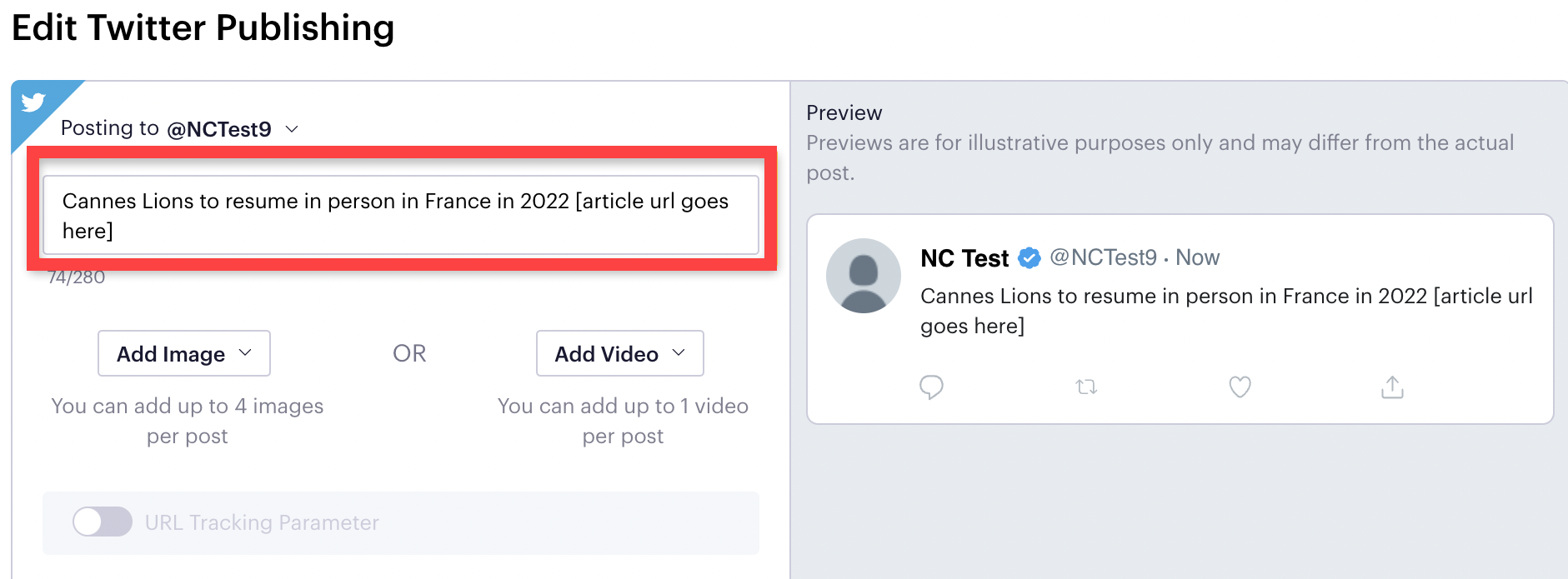Click the NC Test profile avatar
The width and height of the screenshot is (1568, 579).
pyautogui.click(x=864, y=276)
